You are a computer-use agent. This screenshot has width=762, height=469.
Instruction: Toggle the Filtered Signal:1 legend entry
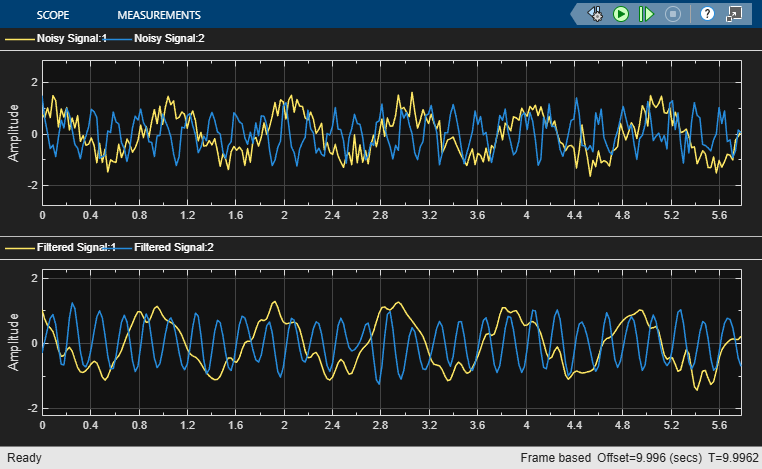tap(76, 246)
